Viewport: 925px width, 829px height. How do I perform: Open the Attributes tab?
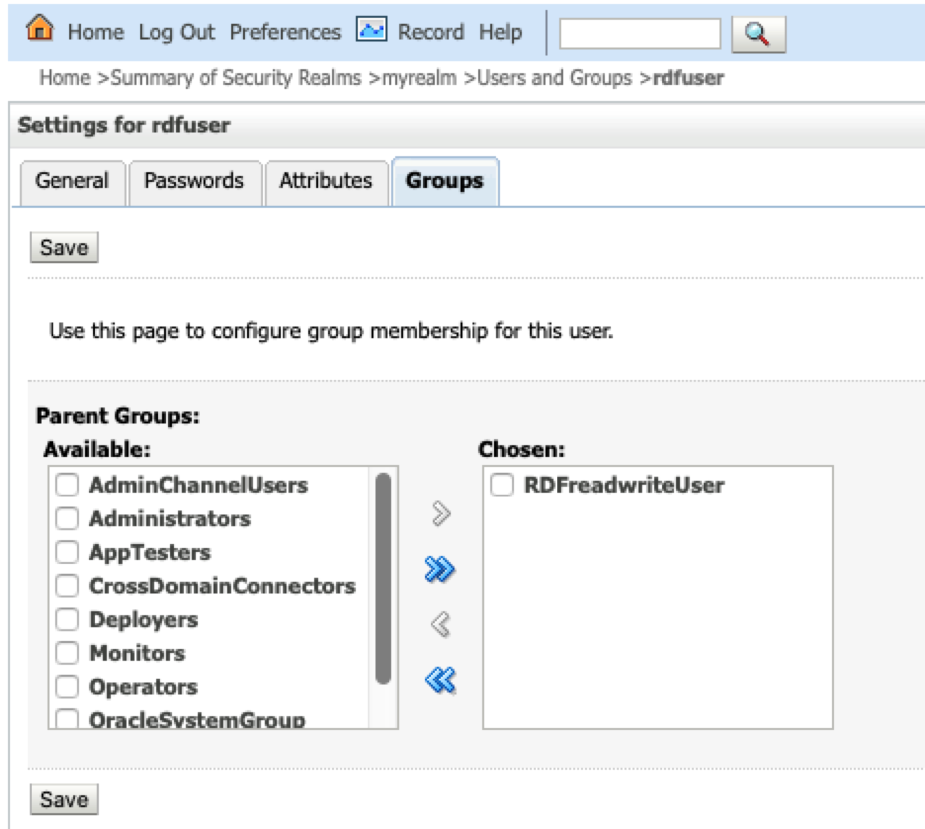pyautogui.click(x=326, y=183)
